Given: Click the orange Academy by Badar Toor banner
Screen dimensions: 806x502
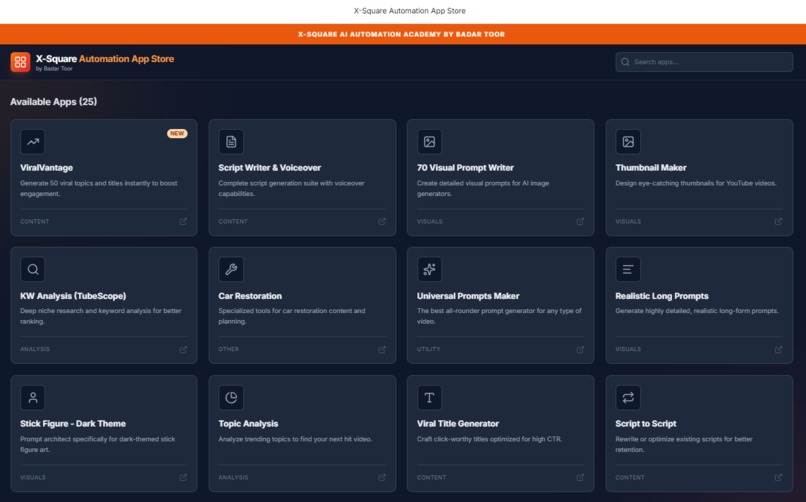Looking at the screenshot, I should pos(403,34).
